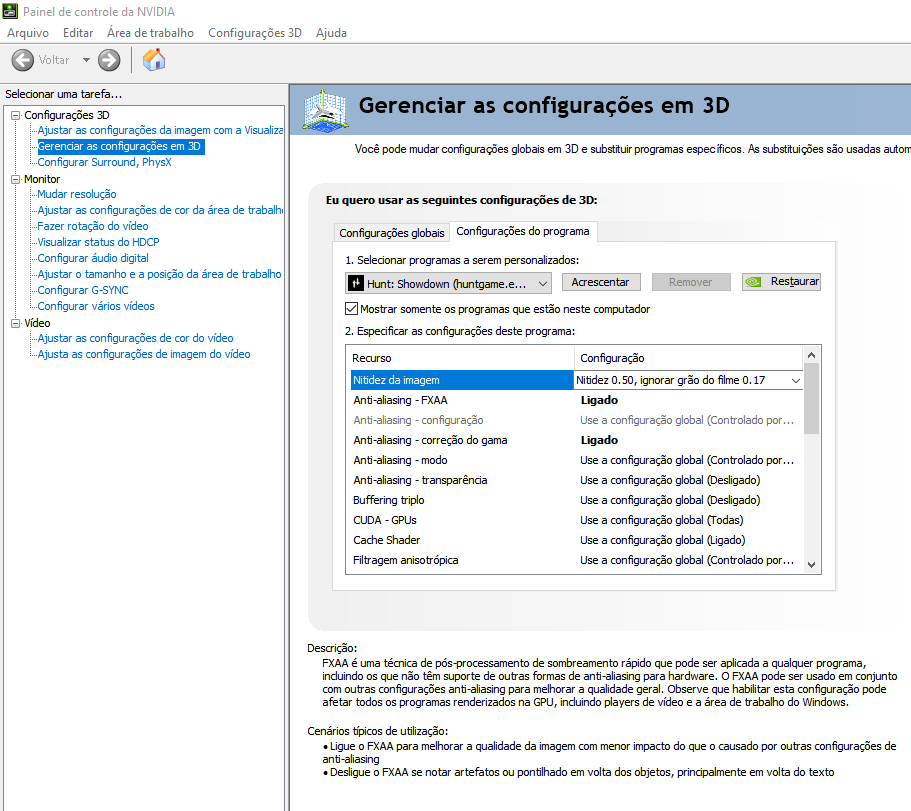Click the NVIDIA icon in title bar
This screenshot has width=911, height=811.
click(x=10, y=11)
